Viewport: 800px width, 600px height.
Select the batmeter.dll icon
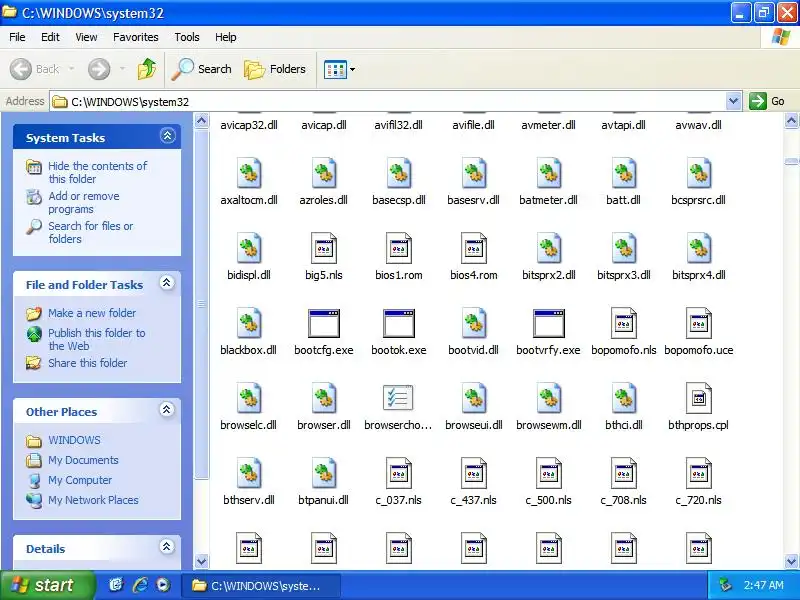tap(549, 173)
